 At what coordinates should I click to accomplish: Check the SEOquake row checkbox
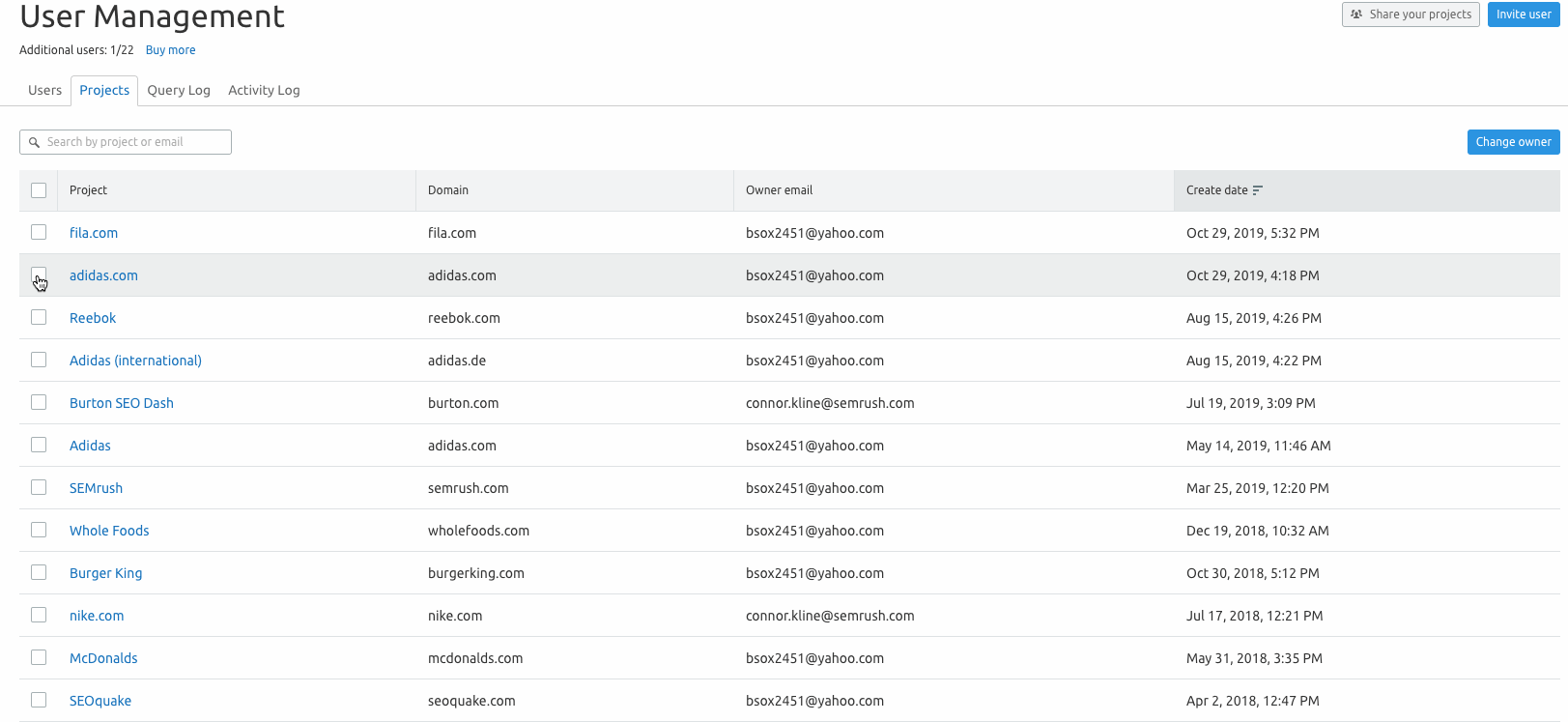pos(39,700)
